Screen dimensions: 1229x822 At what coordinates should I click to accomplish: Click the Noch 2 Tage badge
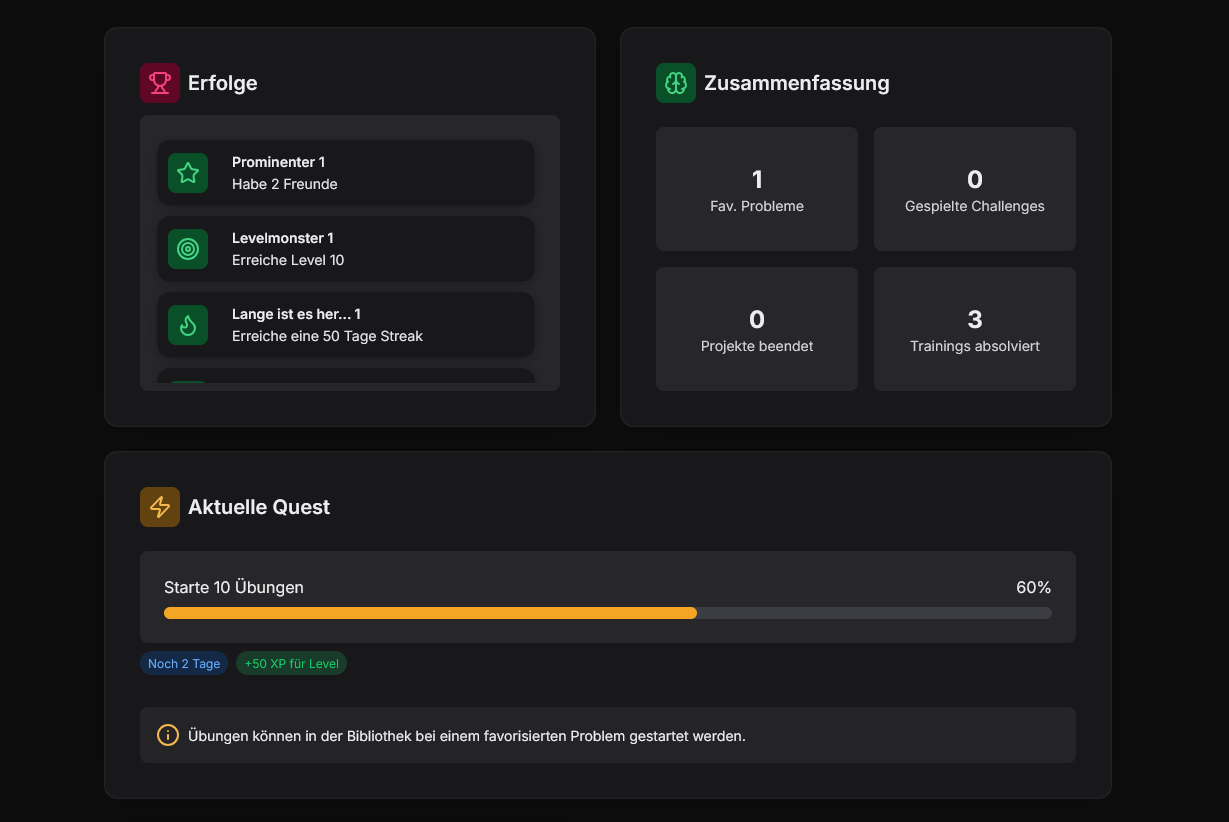point(184,663)
